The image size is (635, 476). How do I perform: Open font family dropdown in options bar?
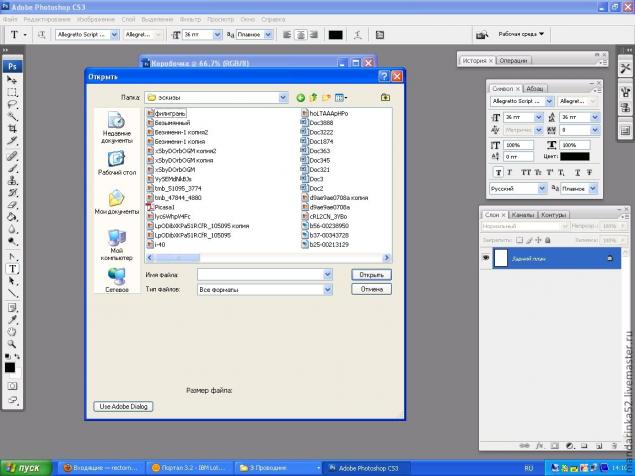click(x=115, y=35)
